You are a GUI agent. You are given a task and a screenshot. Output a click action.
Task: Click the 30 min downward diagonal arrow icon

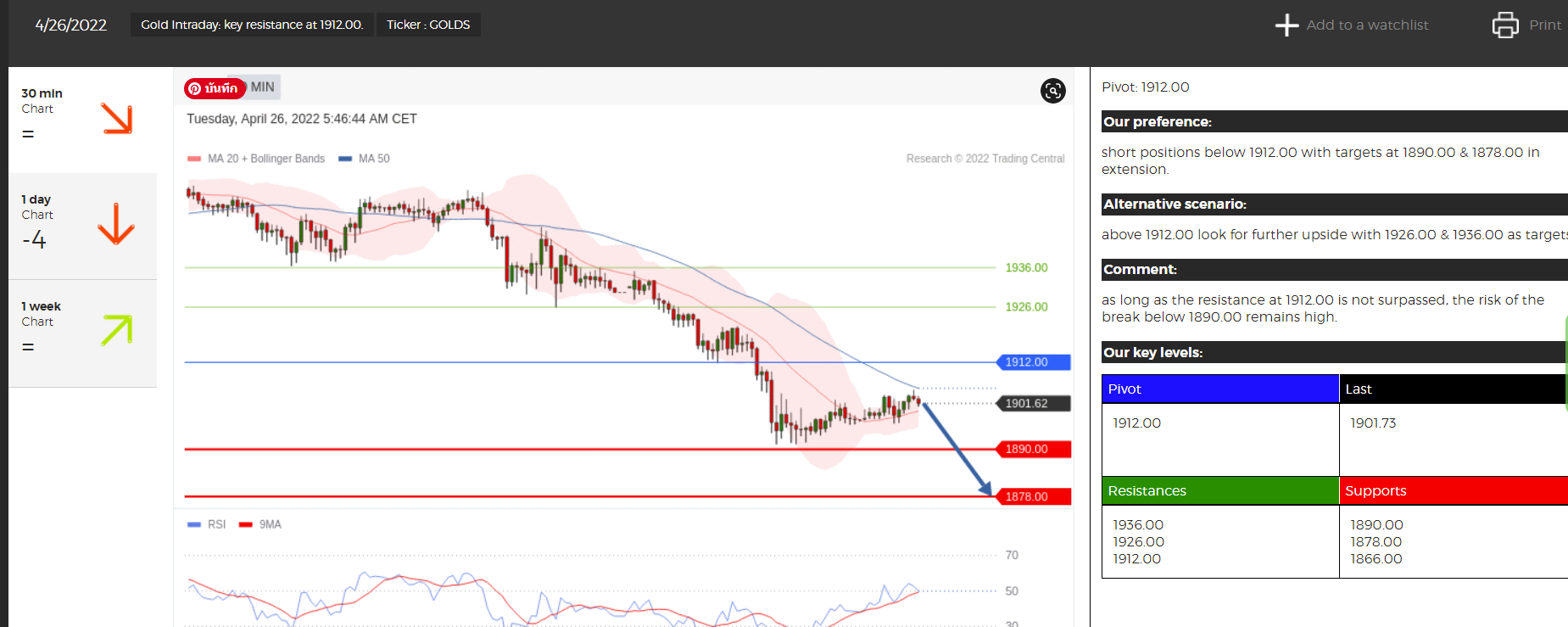117,119
